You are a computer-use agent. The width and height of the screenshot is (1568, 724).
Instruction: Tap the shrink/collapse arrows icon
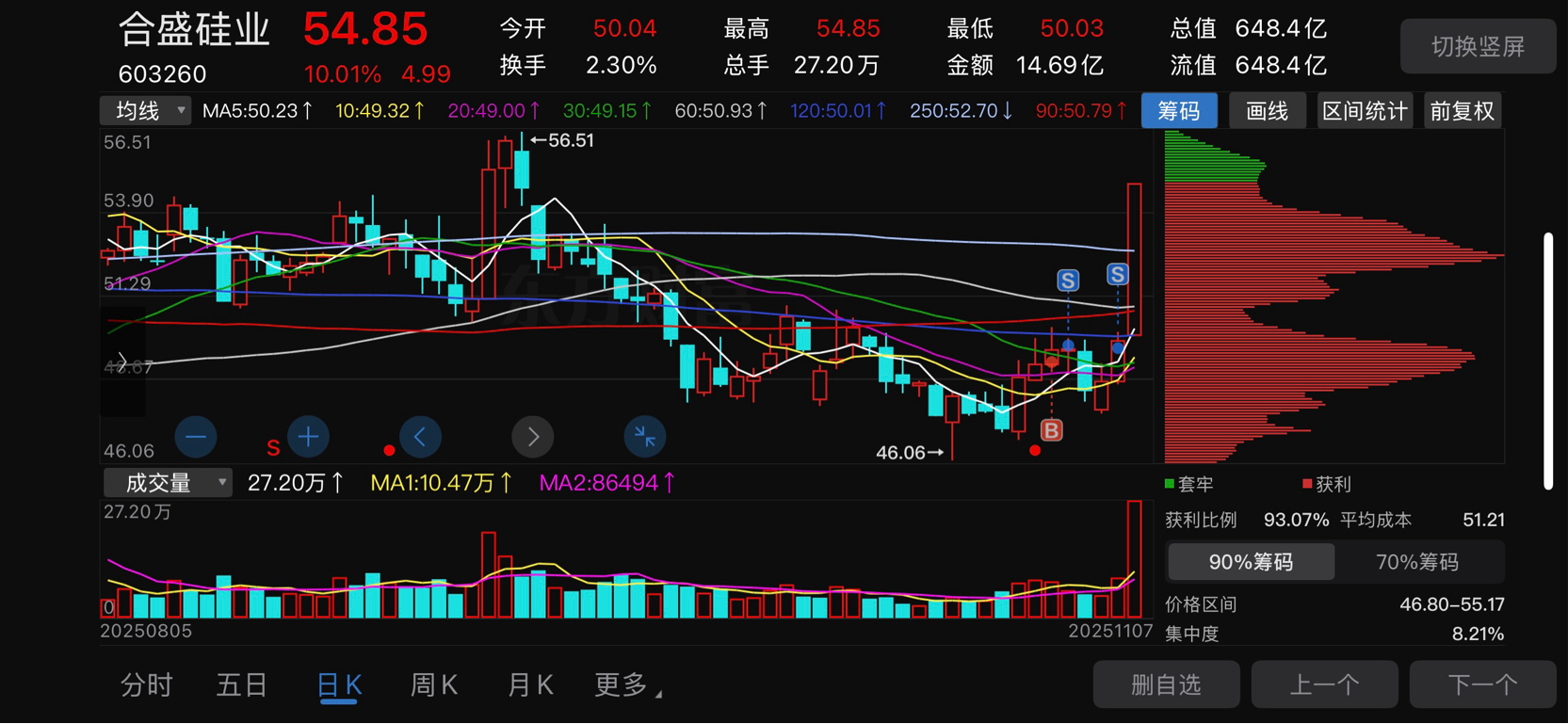click(645, 437)
